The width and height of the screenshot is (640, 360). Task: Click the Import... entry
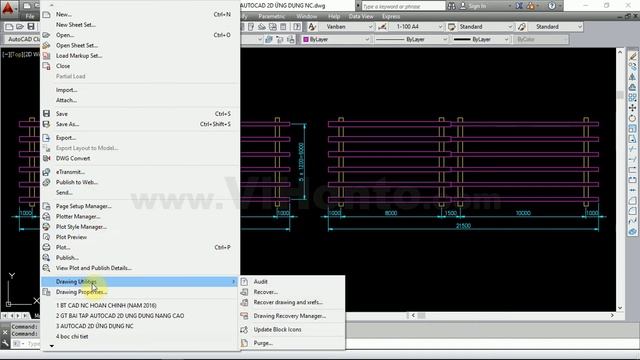pyautogui.click(x=139, y=90)
